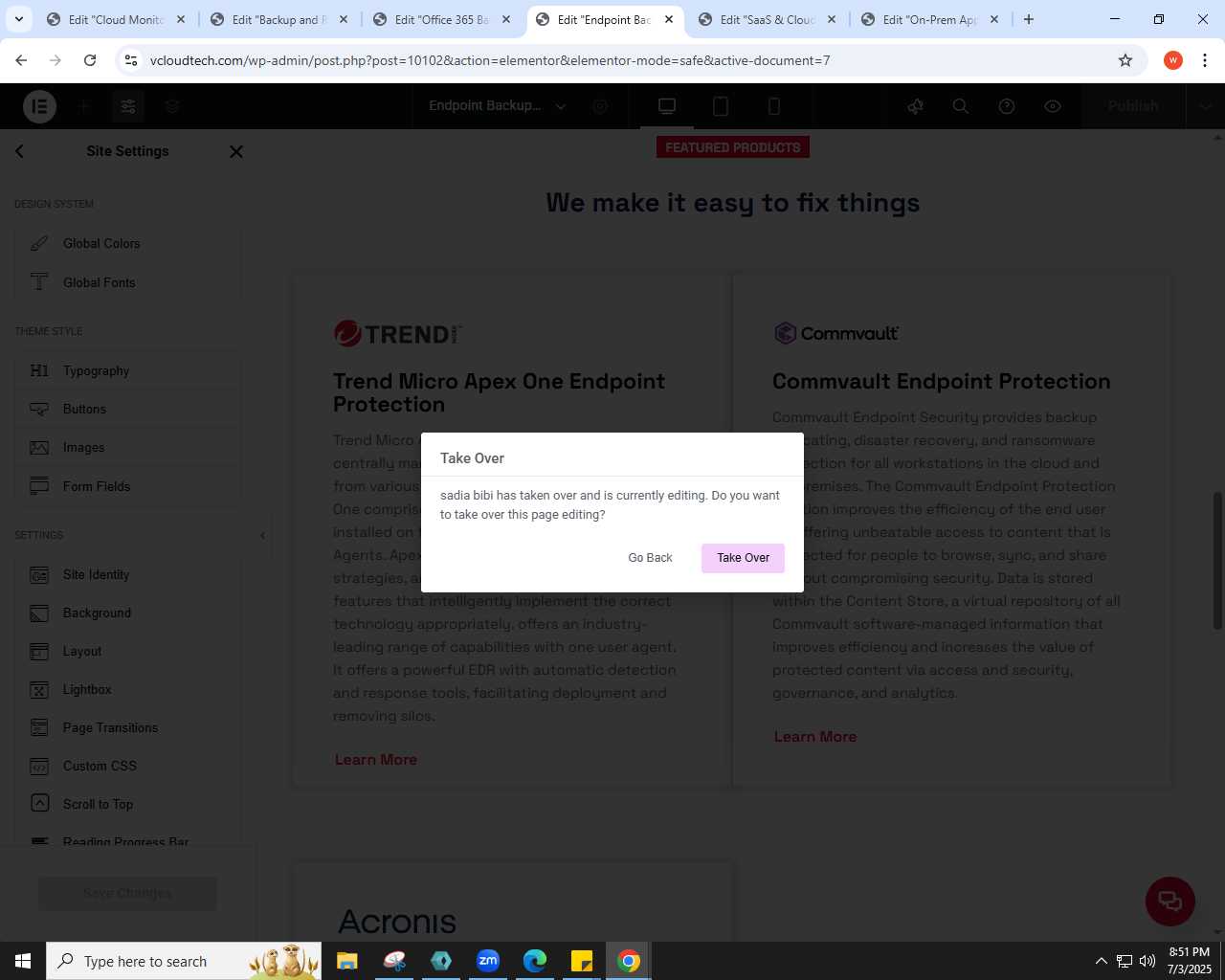Bookmark this page with the star
The height and width of the screenshot is (980, 1225).
coord(1125,60)
